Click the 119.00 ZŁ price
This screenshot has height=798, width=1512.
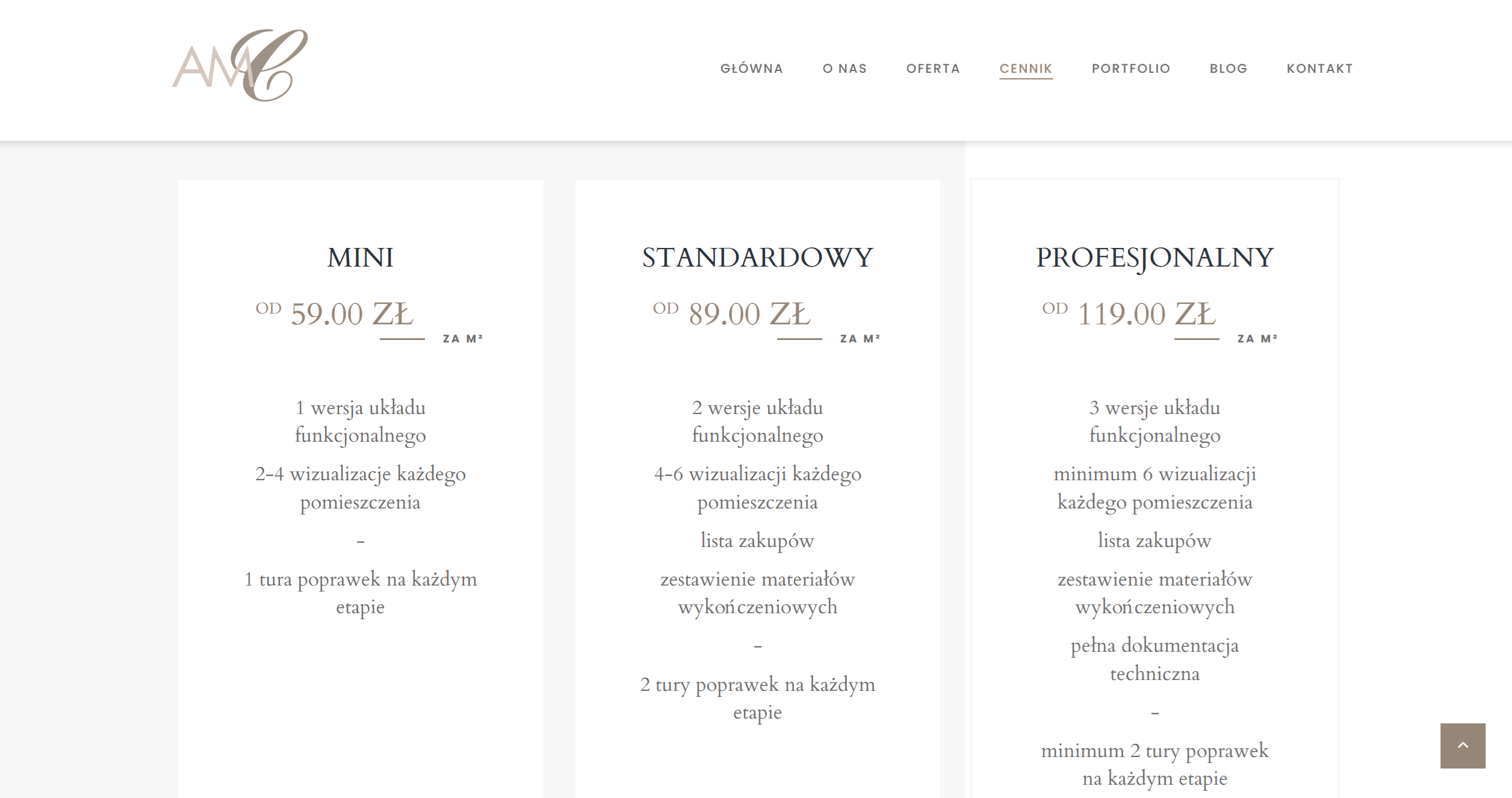click(1147, 314)
